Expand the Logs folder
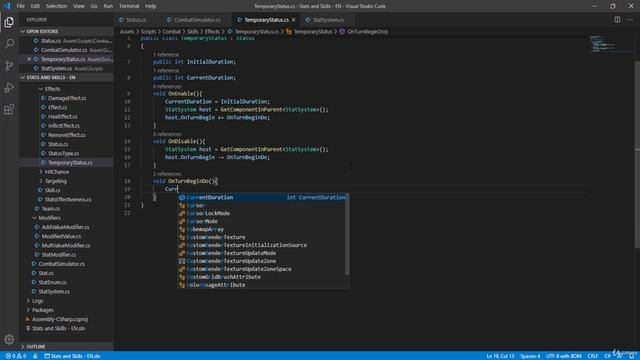640x360 pixels. click(28, 301)
